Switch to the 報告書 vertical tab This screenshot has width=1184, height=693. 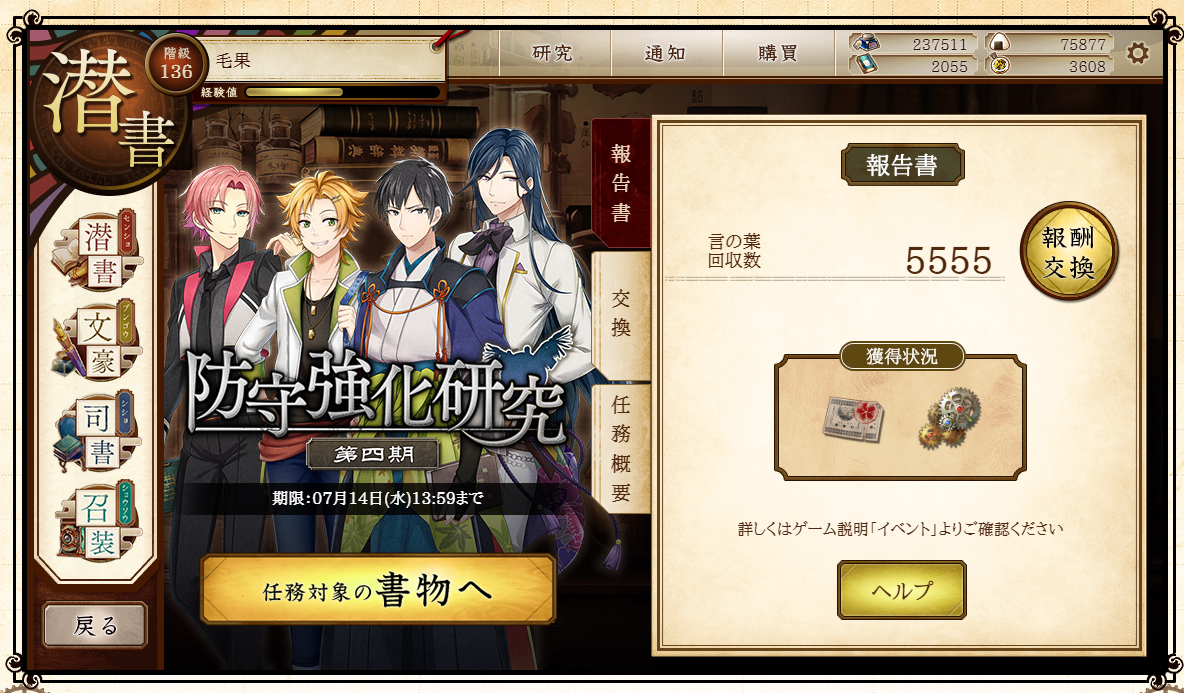pyautogui.click(x=621, y=183)
